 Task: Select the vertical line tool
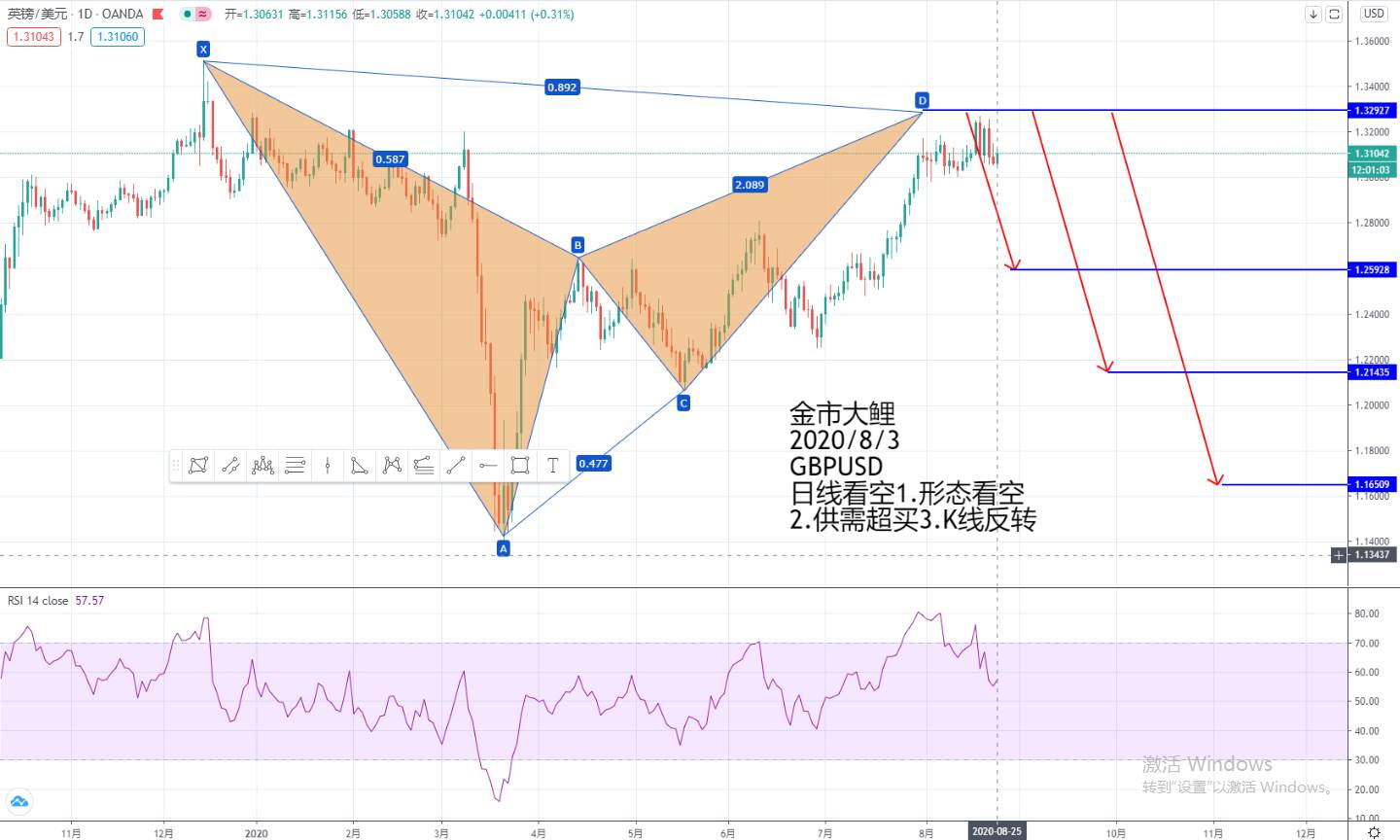point(328,466)
